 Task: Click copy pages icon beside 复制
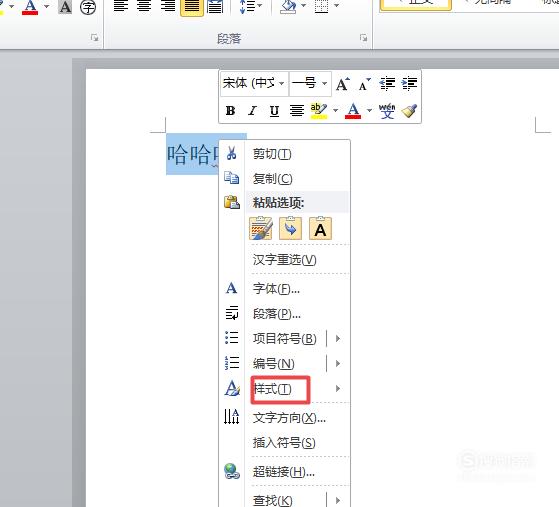point(231,178)
